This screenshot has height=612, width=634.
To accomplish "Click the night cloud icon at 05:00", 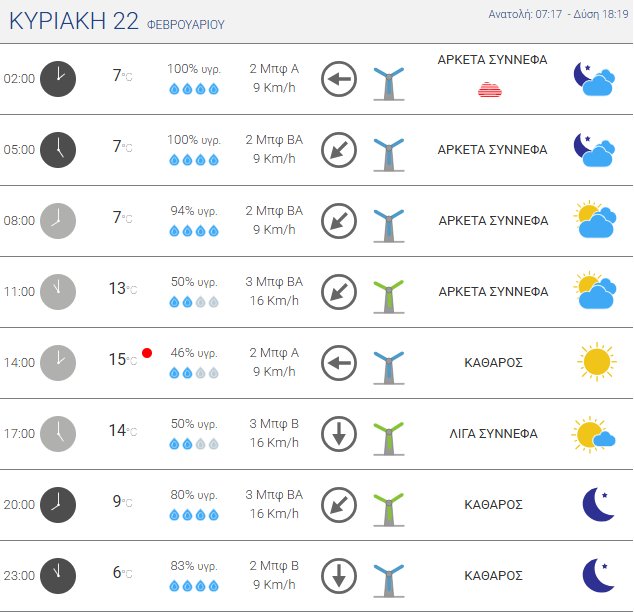I will pos(594,150).
